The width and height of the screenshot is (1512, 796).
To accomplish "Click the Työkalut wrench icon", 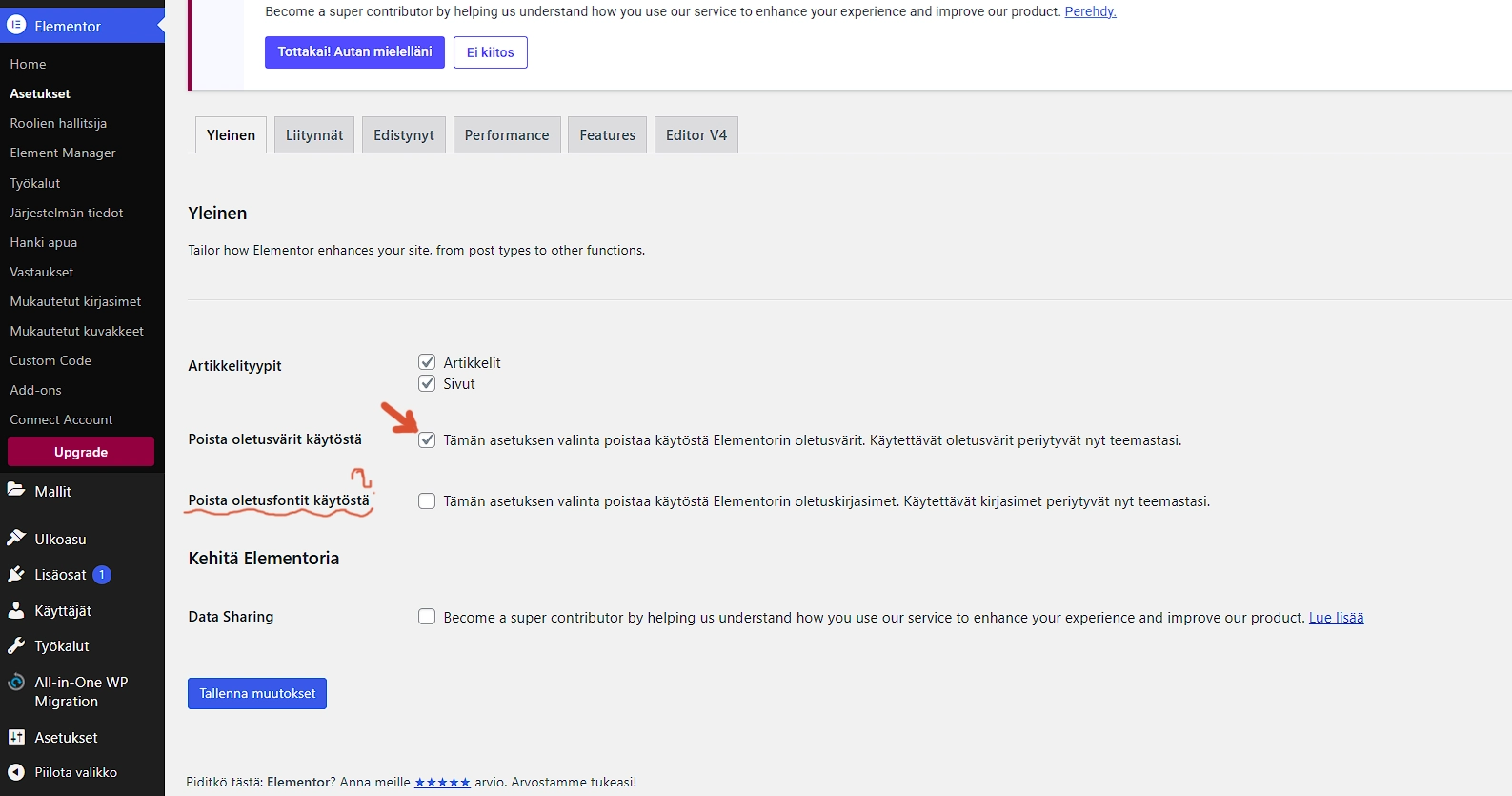I will [x=16, y=646].
